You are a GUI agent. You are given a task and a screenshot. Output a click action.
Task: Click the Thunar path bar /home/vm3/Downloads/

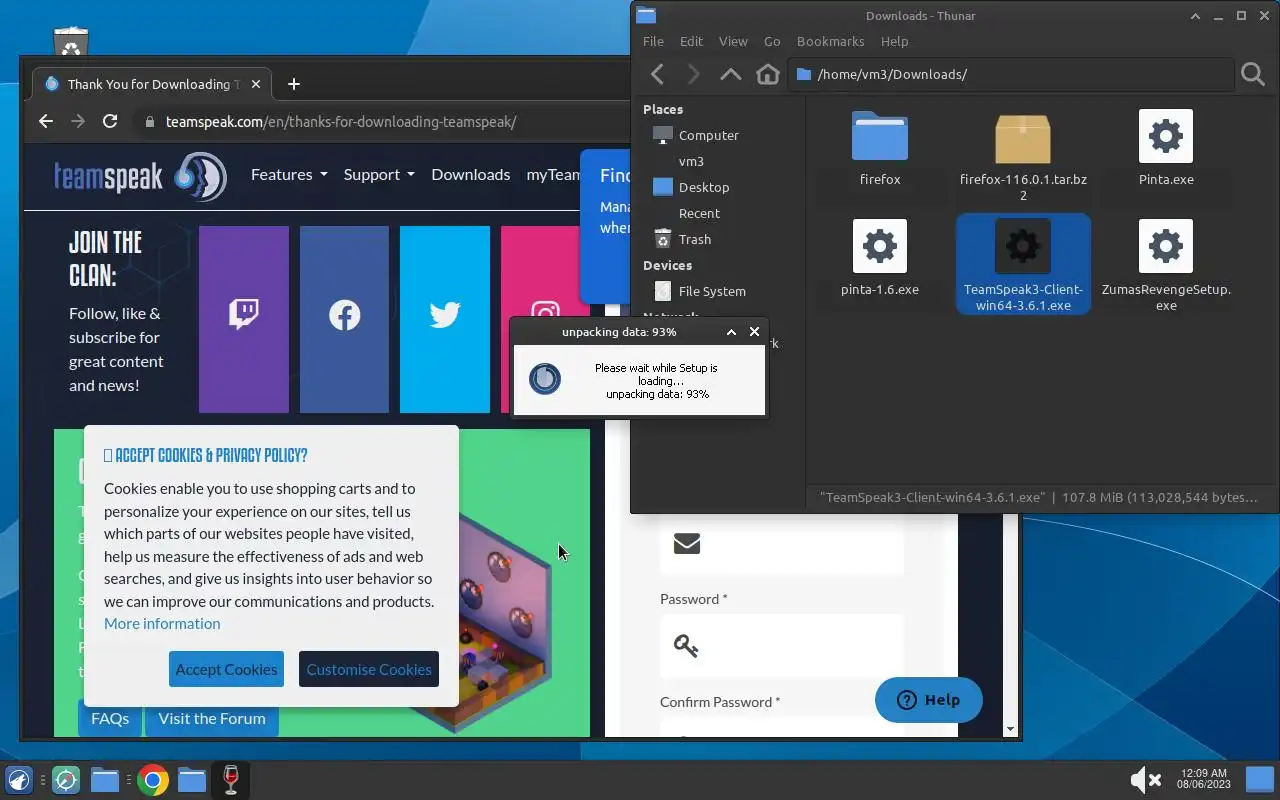click(x=1010, y=74)
